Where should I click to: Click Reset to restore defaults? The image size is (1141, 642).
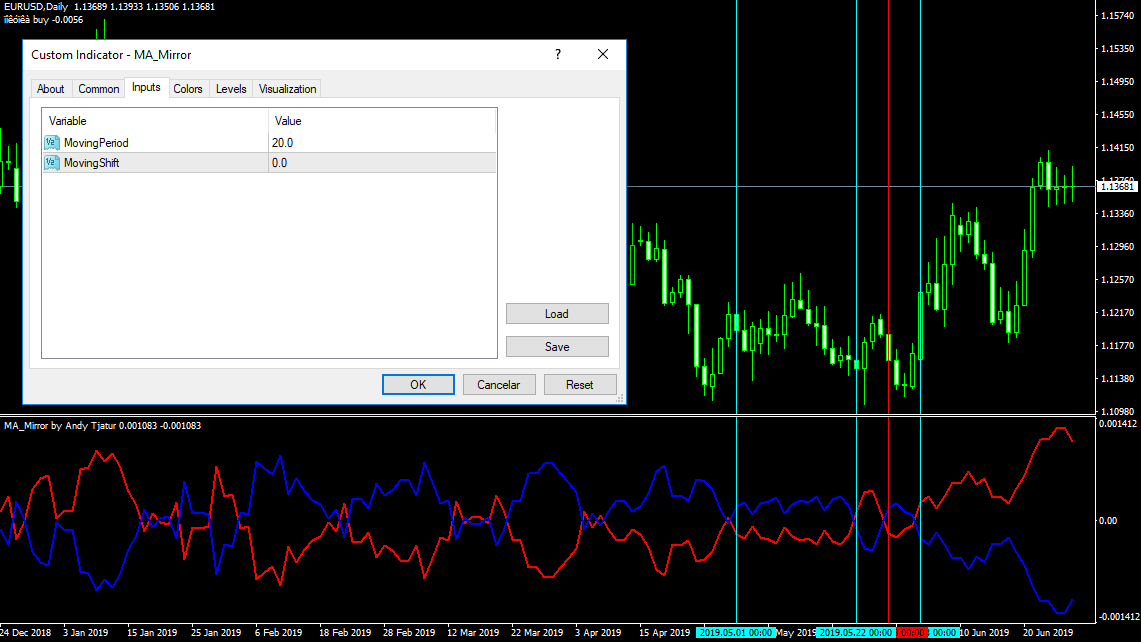pyautogui.click(x=580, y=384)
